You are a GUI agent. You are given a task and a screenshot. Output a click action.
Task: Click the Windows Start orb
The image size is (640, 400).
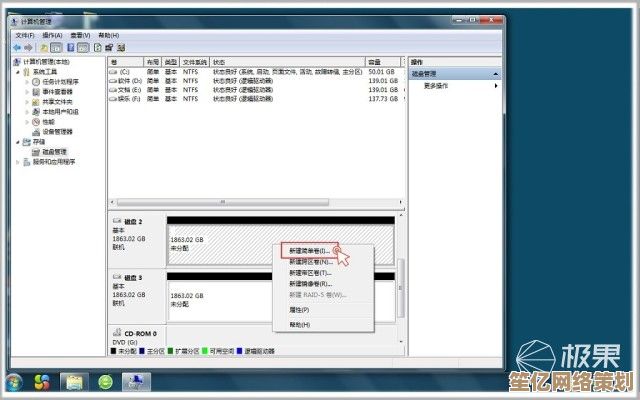coord(14,382)
